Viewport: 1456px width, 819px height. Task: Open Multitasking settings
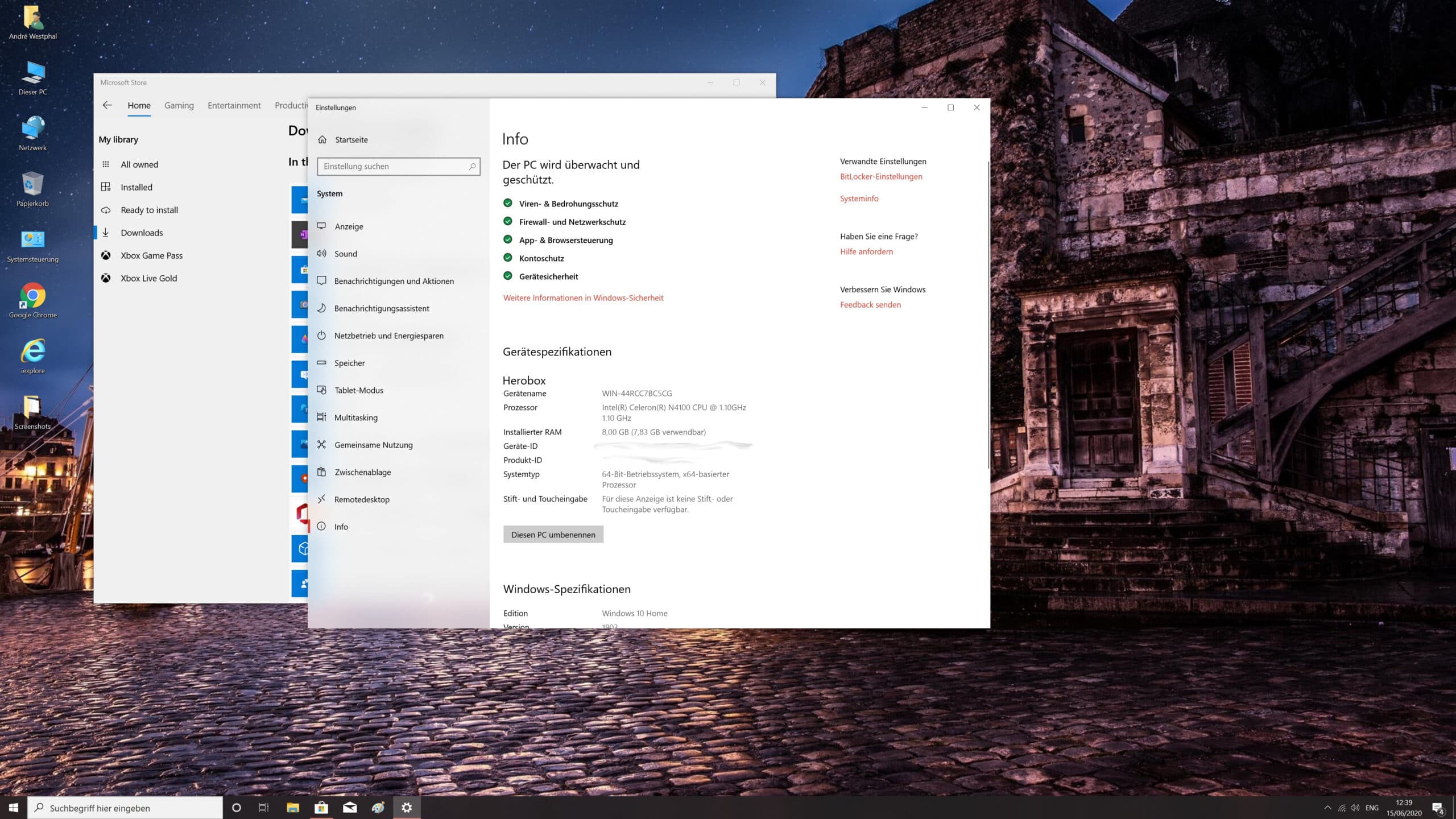click(398, 417)
